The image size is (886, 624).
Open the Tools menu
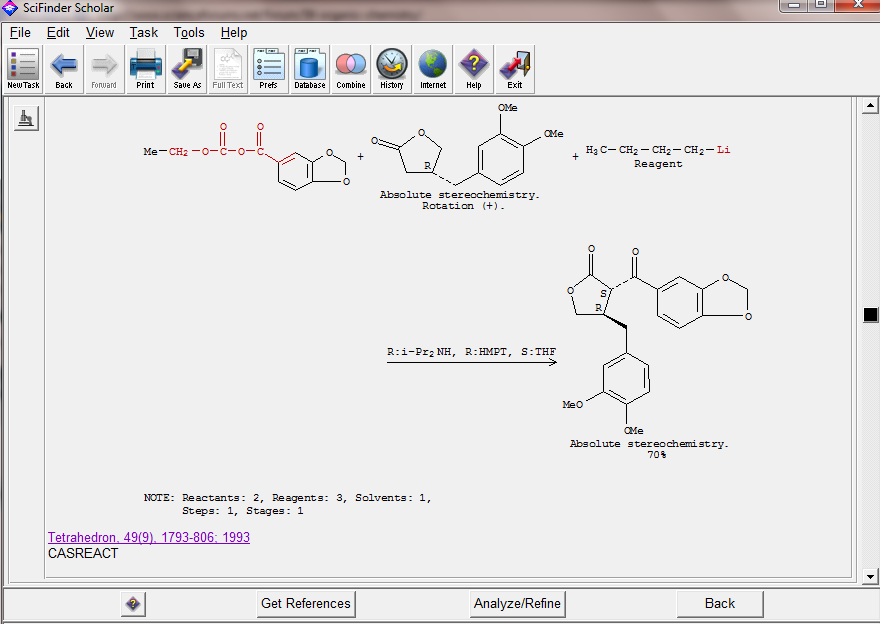(189, 32)
